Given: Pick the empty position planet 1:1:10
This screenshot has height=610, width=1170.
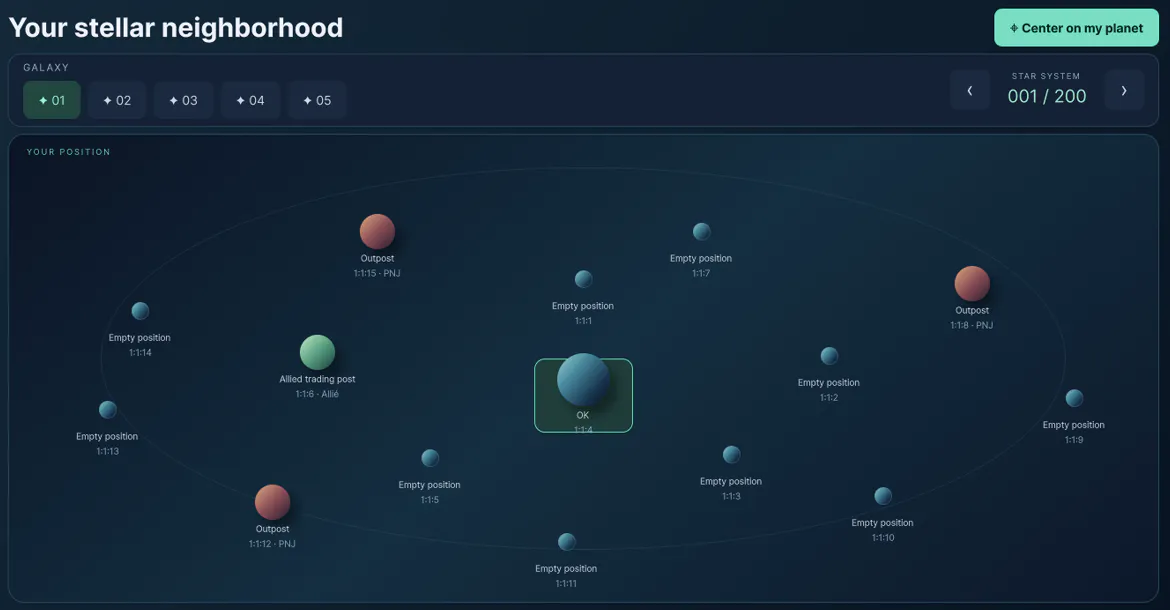Looking at the screenshot, I should pos(883,496).
